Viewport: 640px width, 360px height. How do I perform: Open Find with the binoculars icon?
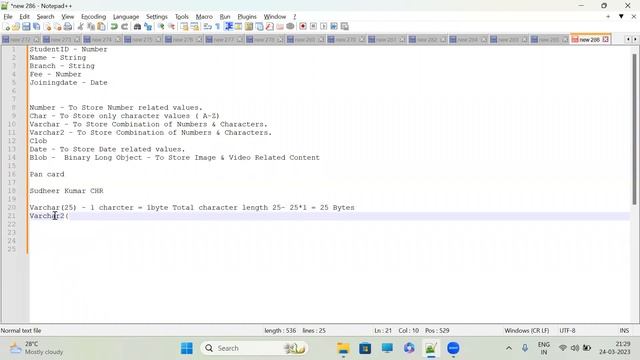tap(138, 27)
